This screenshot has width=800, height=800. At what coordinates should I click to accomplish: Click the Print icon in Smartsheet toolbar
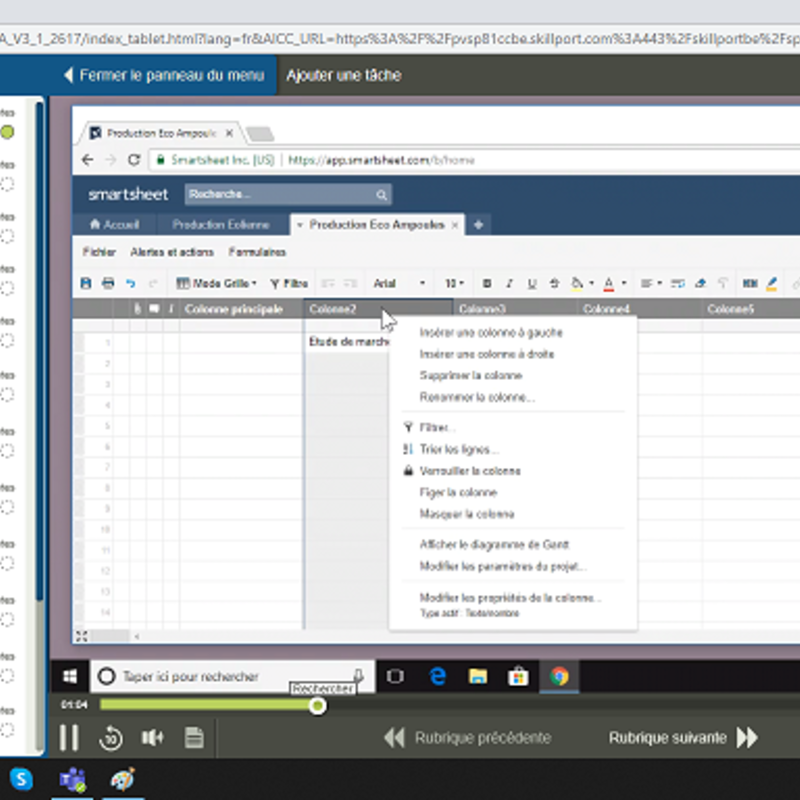(108, 283)
